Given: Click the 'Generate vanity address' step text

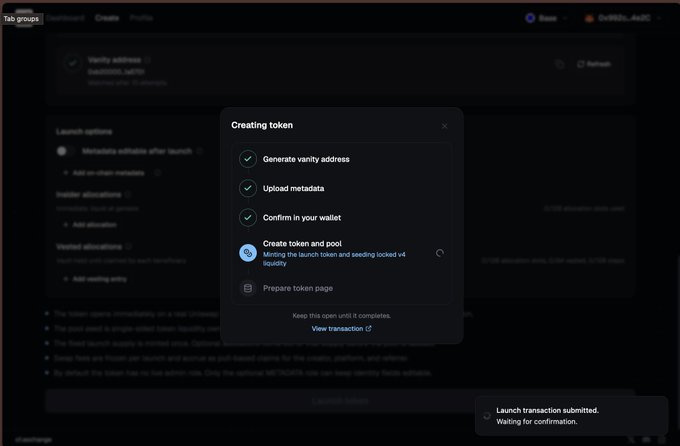Looking at the screenshot, I should click(306, 159).
